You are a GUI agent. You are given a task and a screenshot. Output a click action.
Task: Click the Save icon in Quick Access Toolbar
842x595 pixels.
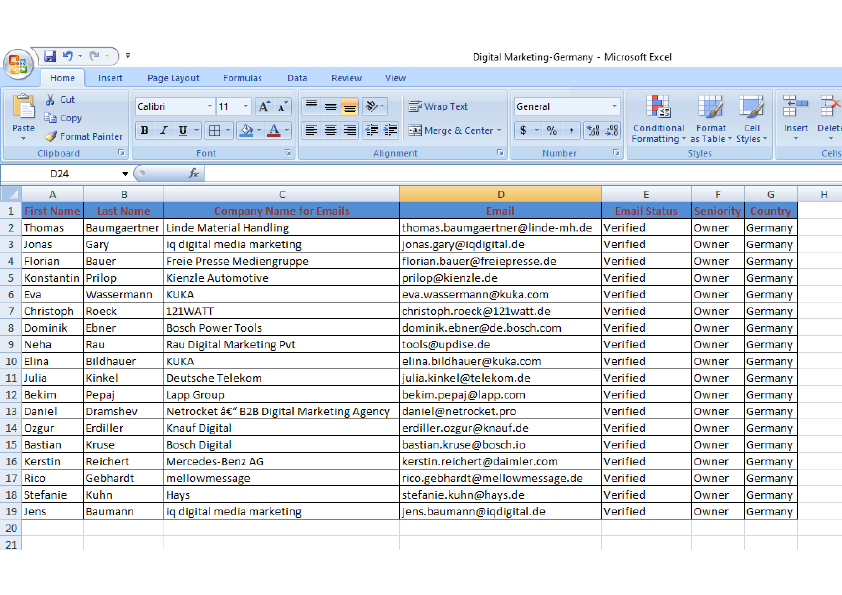(x=48, y=57)
